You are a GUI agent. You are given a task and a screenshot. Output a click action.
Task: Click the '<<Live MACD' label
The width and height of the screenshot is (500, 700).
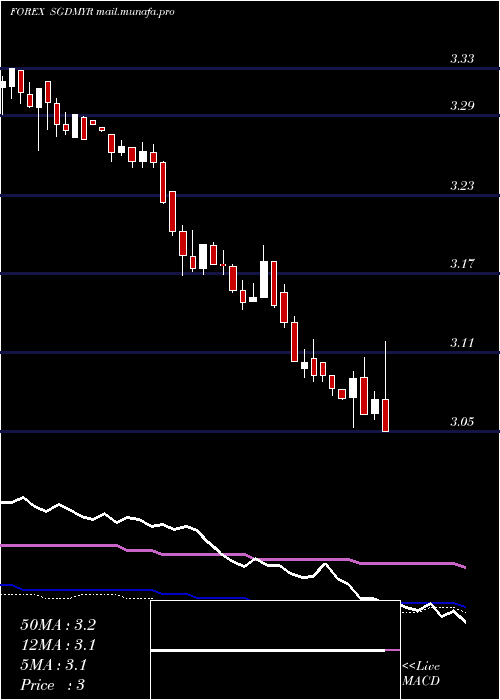pyautogui.click(x=421, y=674)
